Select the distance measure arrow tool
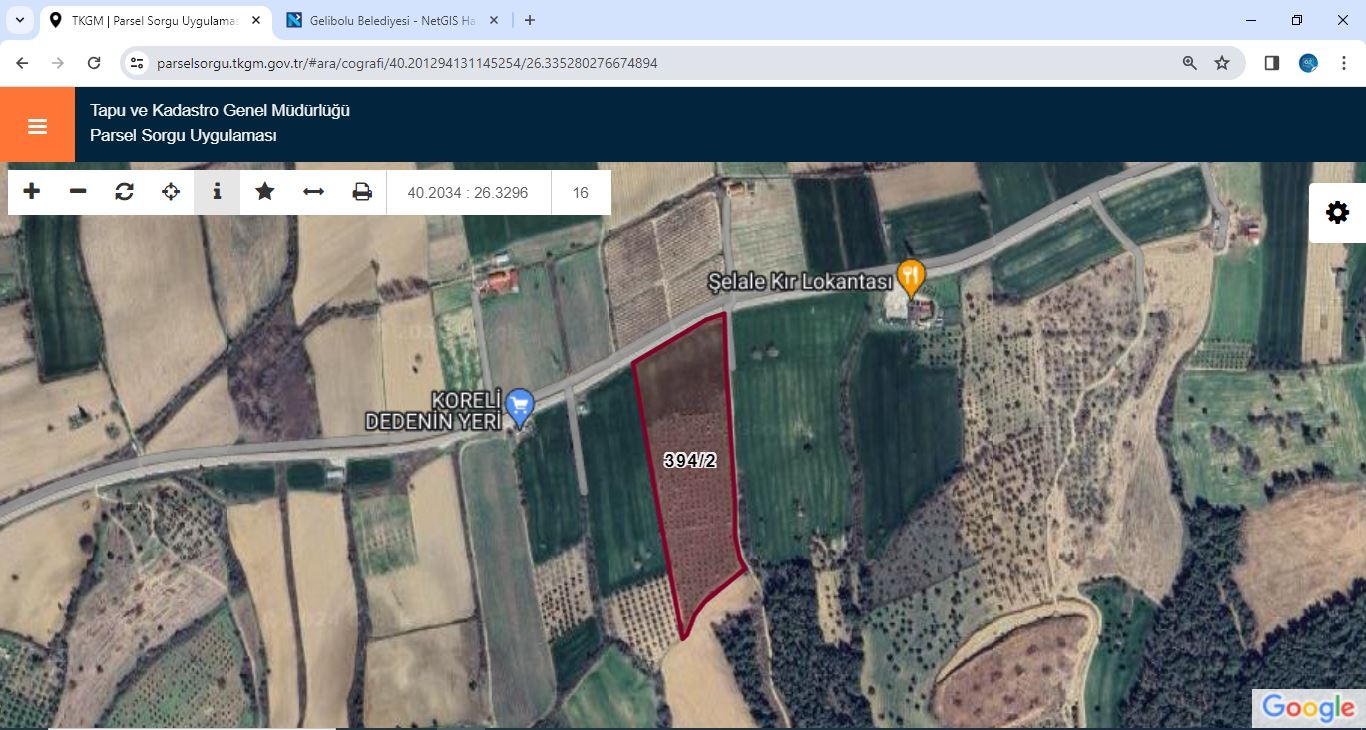This screenshot has width=1366, height=730. [314, 191]
